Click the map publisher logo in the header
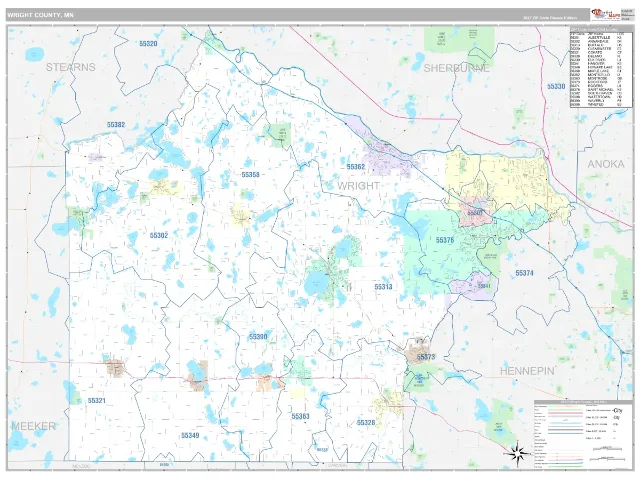This screenshot has width=640, height=480. coord(604,14)
